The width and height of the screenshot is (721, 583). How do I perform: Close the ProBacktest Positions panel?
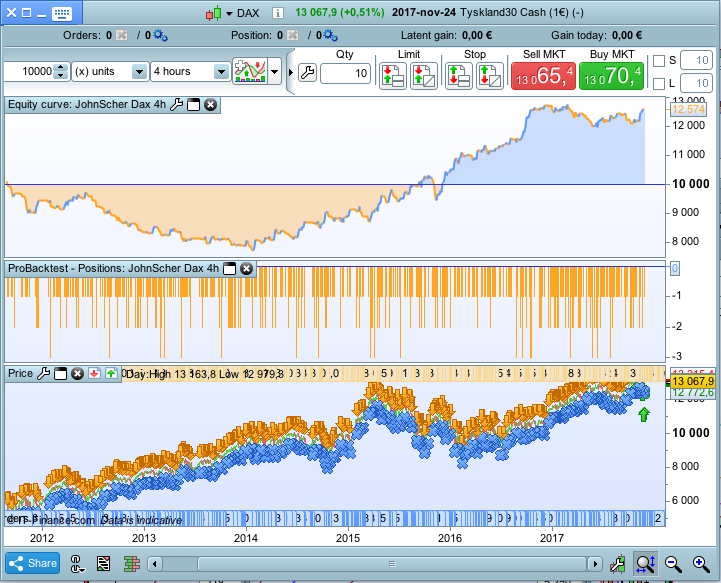pos(246,269)
